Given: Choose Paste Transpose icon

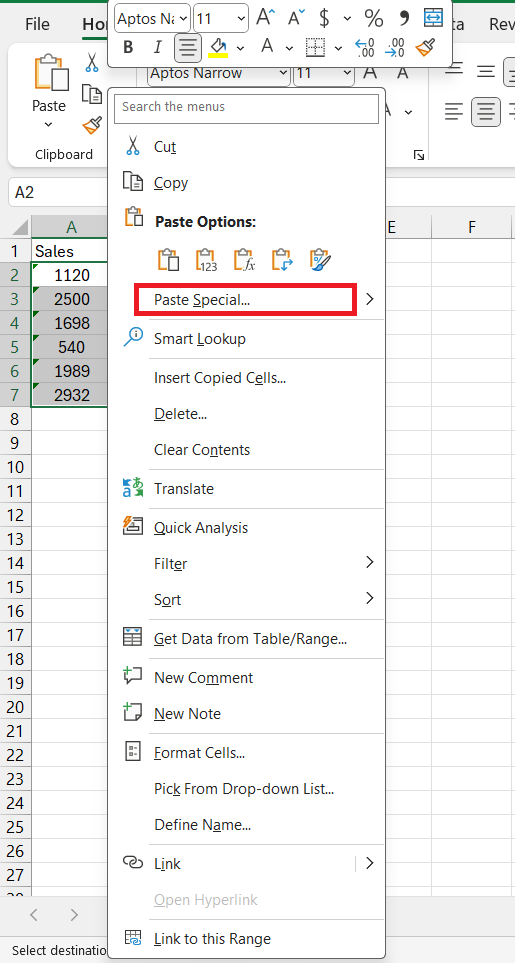Looking at the screenshot, I should coord(282,259).
